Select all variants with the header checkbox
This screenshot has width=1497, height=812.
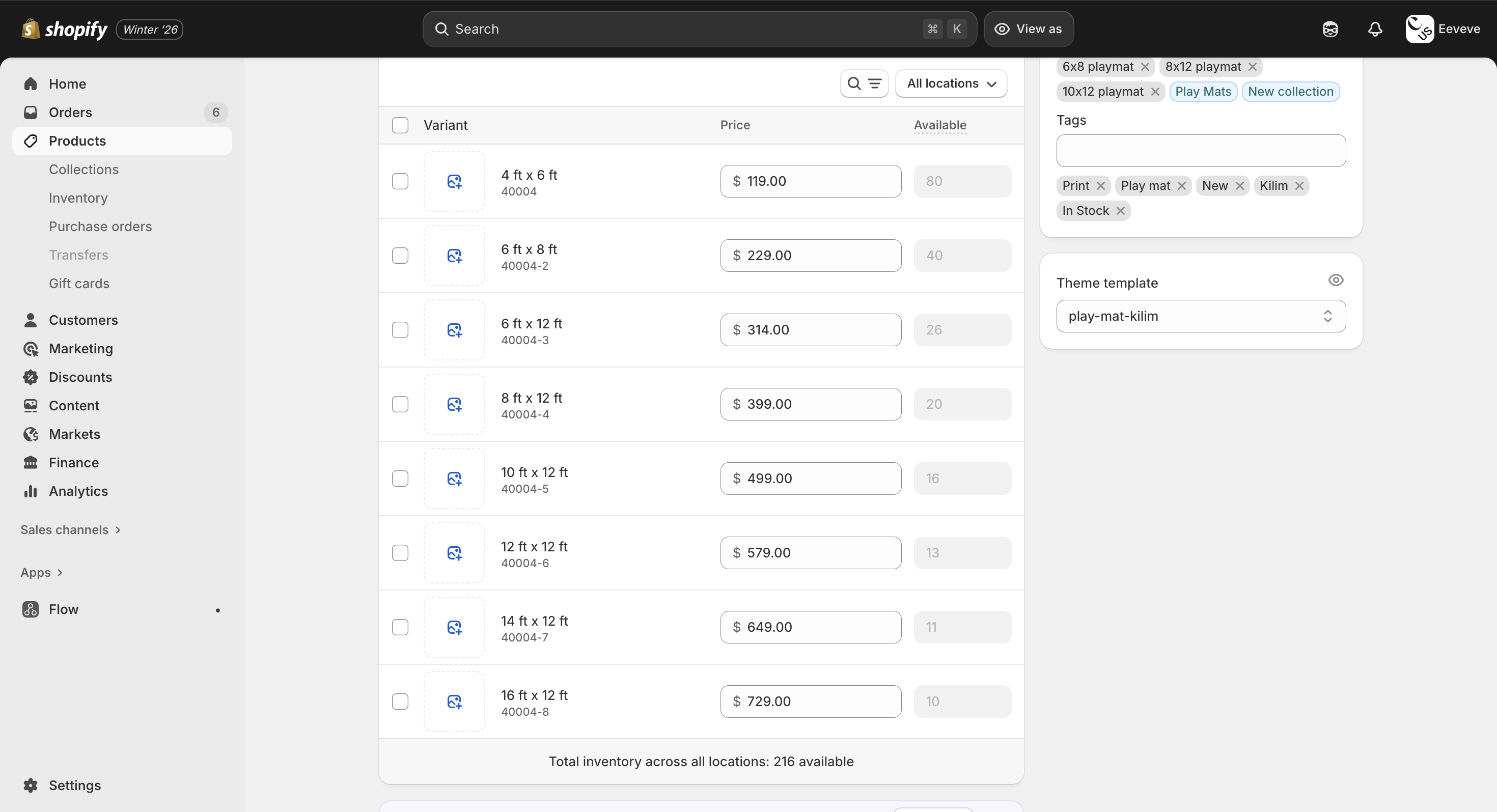point(400,125)
